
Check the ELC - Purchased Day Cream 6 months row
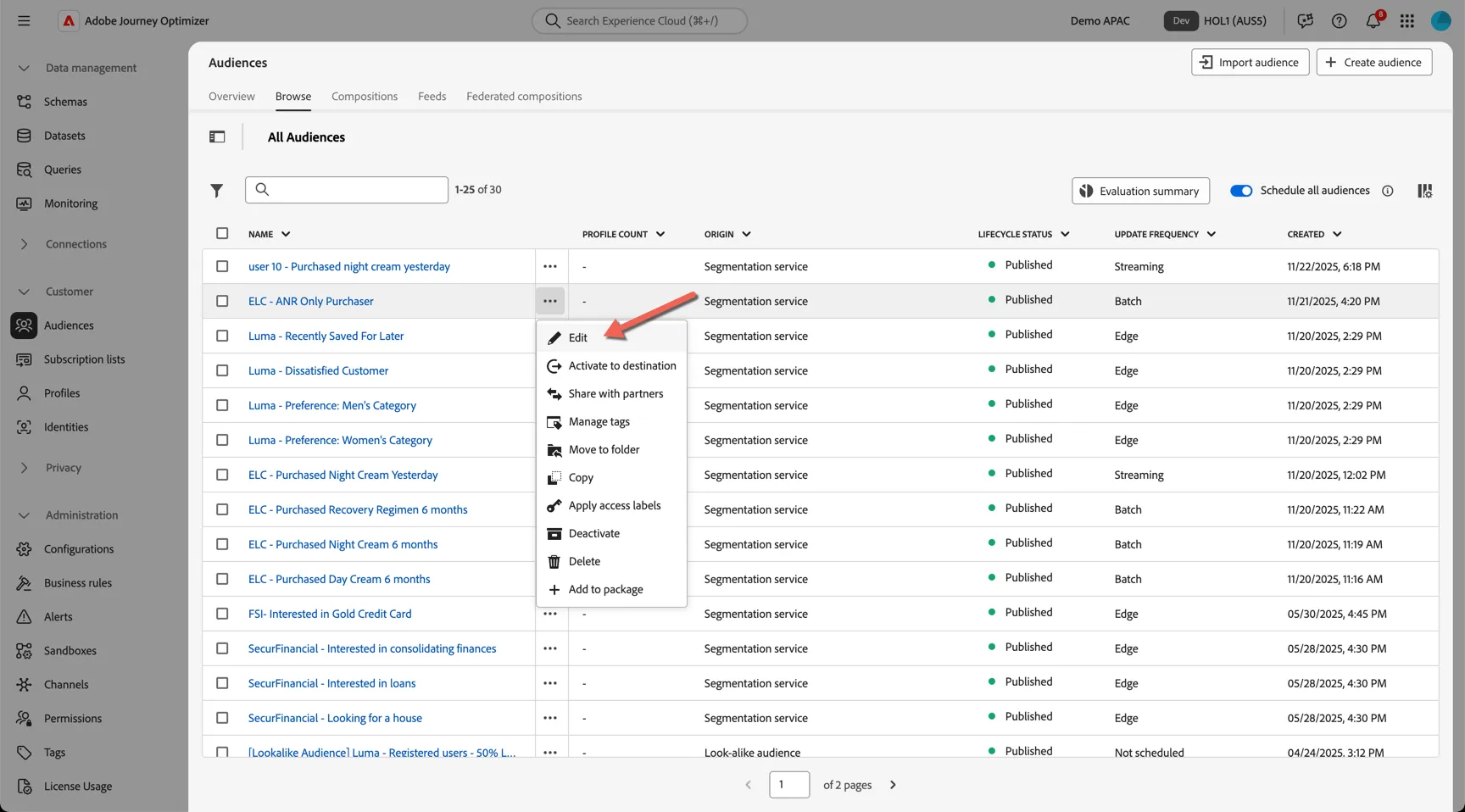[222, 579]
